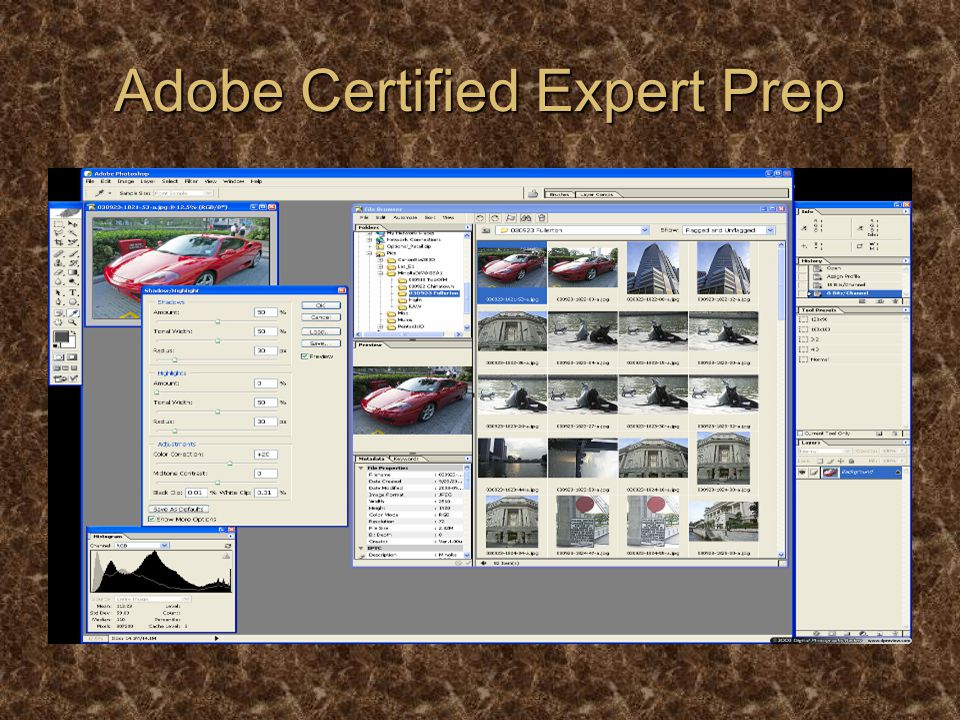This screenshot has height=720, width=960.
Task: Select the Eraser tool
Action: pos(59,272)
